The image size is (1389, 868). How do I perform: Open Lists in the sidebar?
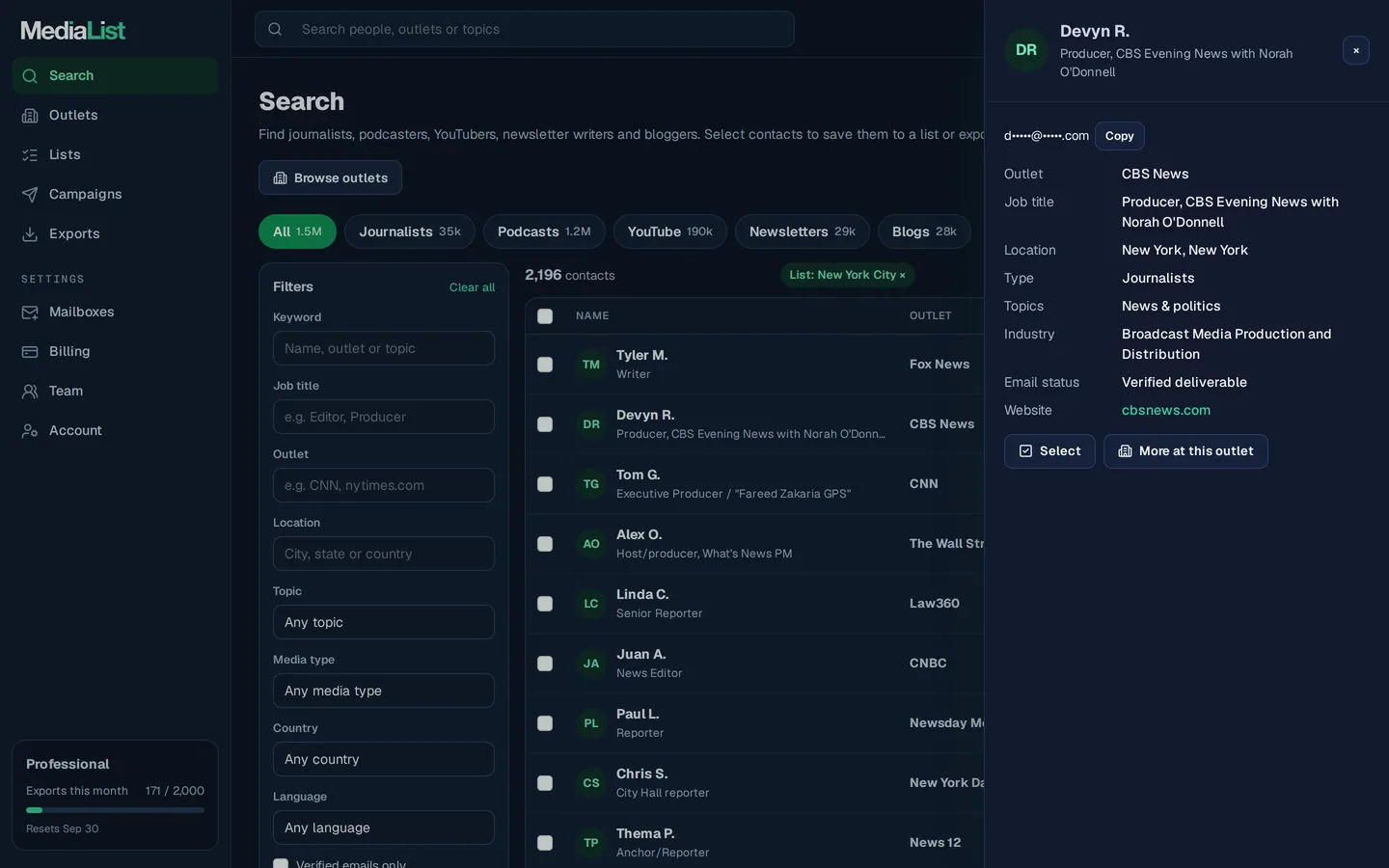coord(115,155)
